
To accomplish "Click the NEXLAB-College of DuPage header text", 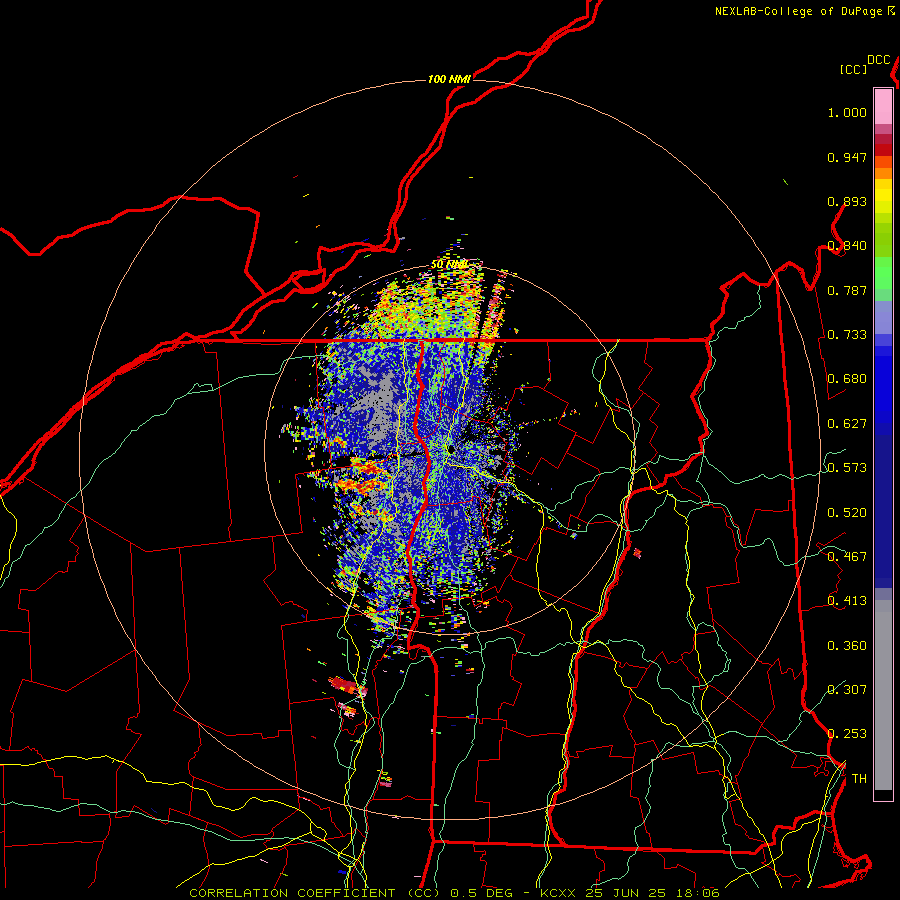I will coord(798,11).
